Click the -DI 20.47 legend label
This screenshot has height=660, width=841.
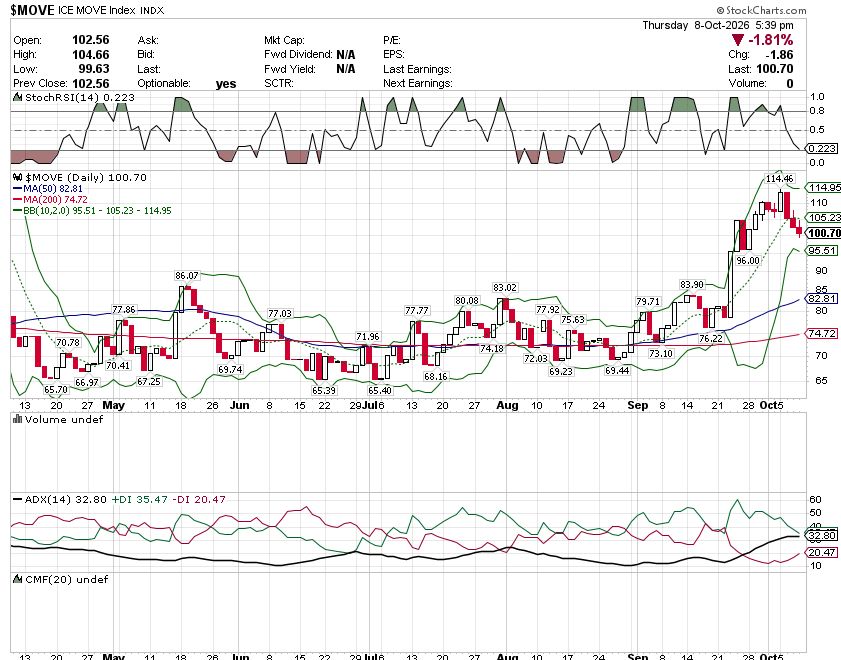tap(198, 500)
